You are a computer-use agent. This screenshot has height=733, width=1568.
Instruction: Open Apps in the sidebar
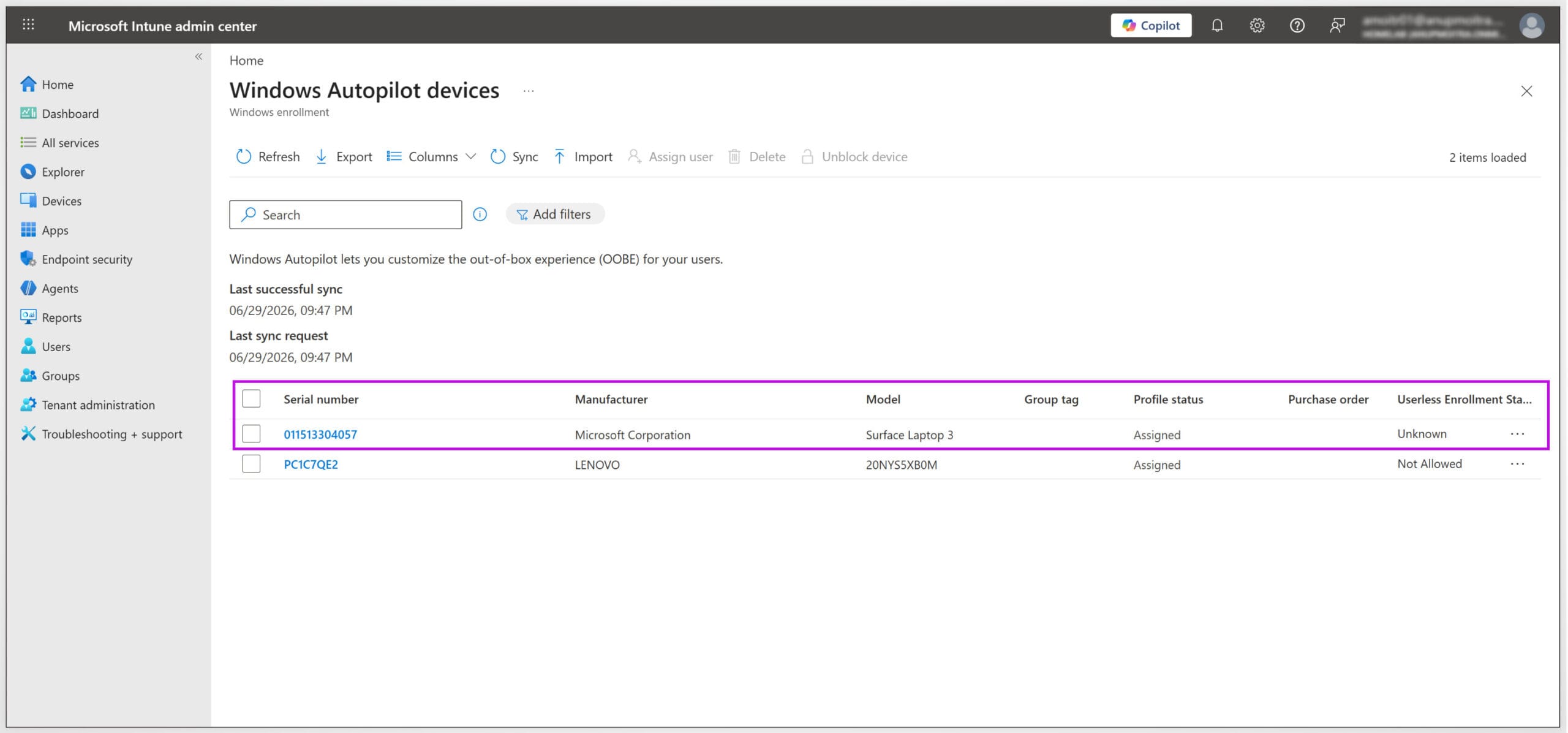pos(55,230)
